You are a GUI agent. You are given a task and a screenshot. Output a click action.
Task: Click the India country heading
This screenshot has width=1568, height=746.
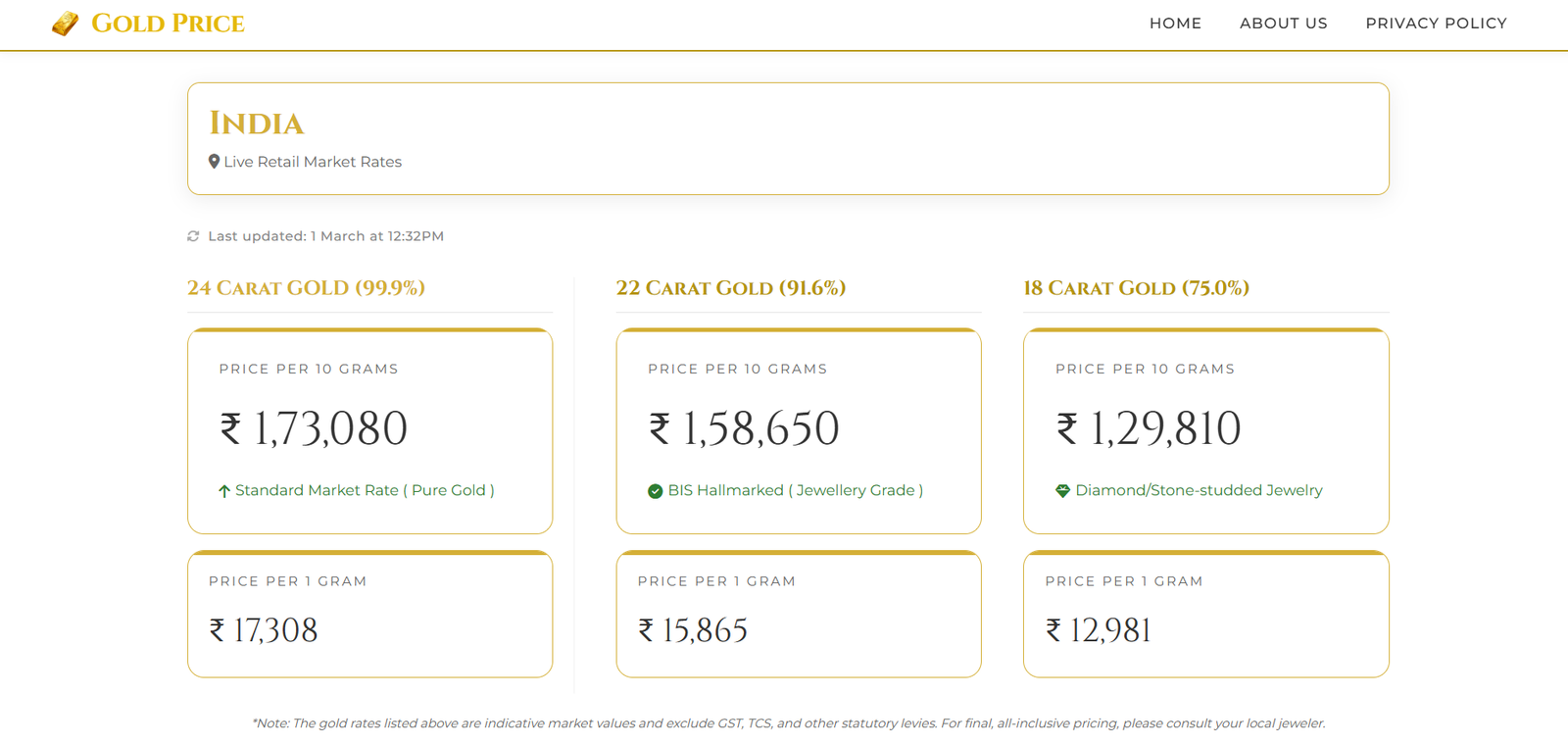(259, 123)
